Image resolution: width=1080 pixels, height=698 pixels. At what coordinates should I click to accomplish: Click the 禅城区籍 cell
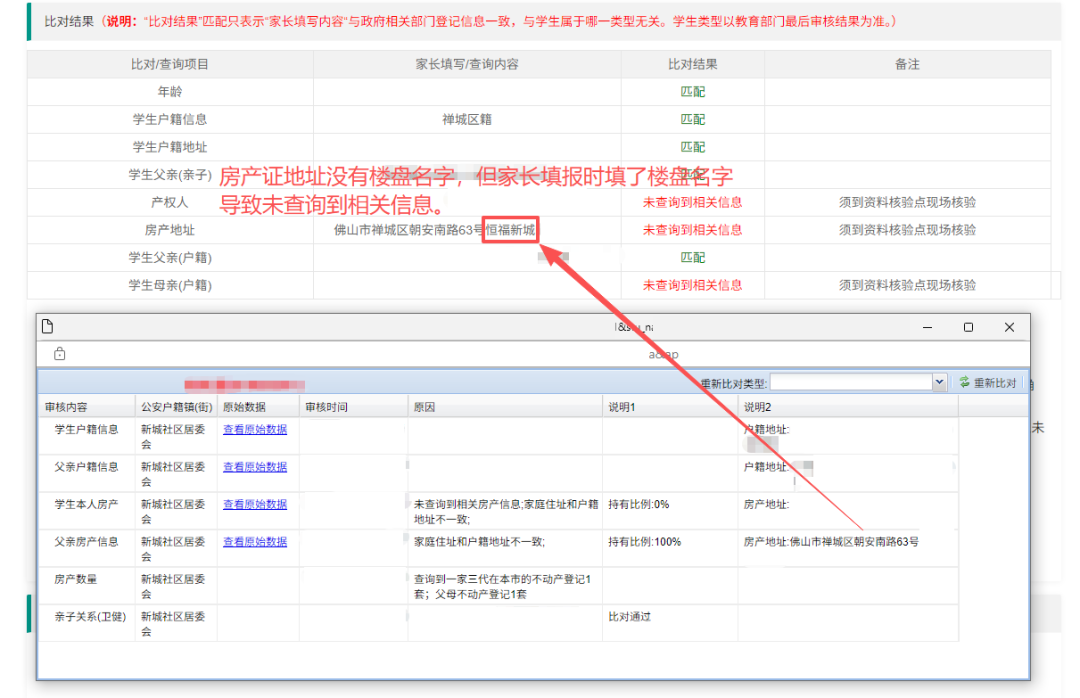(467, 119)
